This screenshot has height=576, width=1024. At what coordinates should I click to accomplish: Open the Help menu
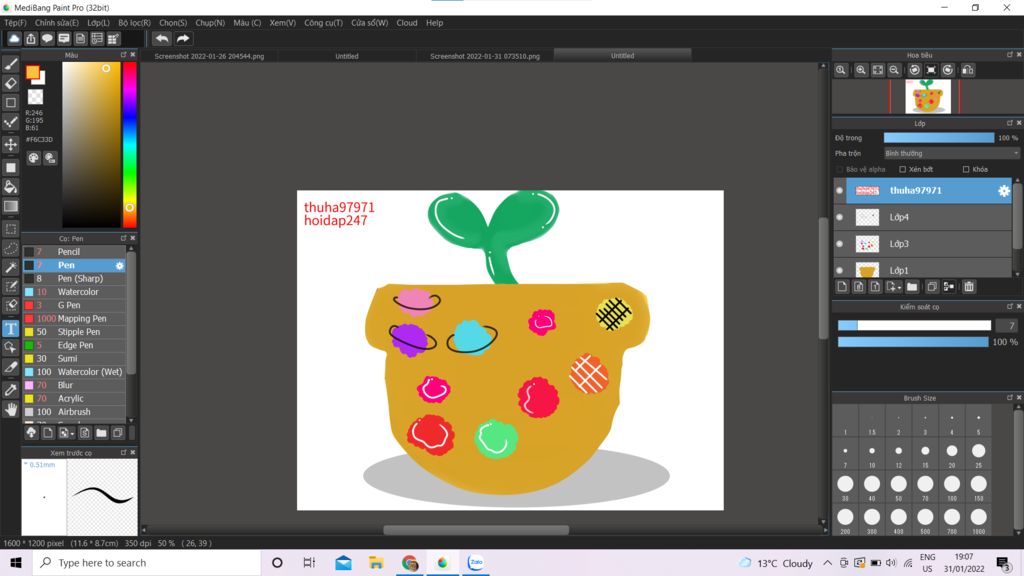click(434, 23)
